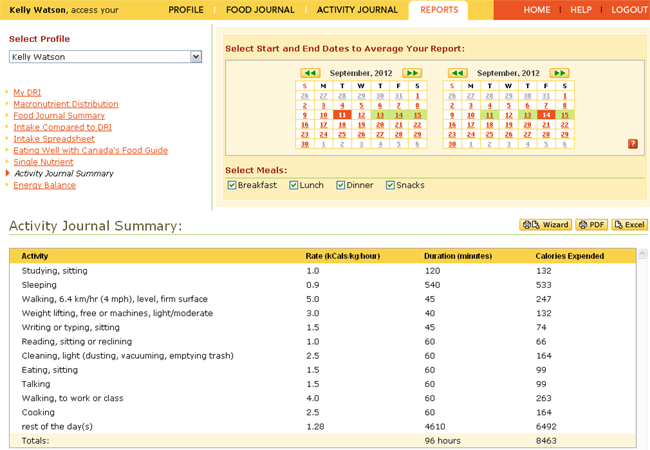Click the 6492 calories value

coord(546,427)
